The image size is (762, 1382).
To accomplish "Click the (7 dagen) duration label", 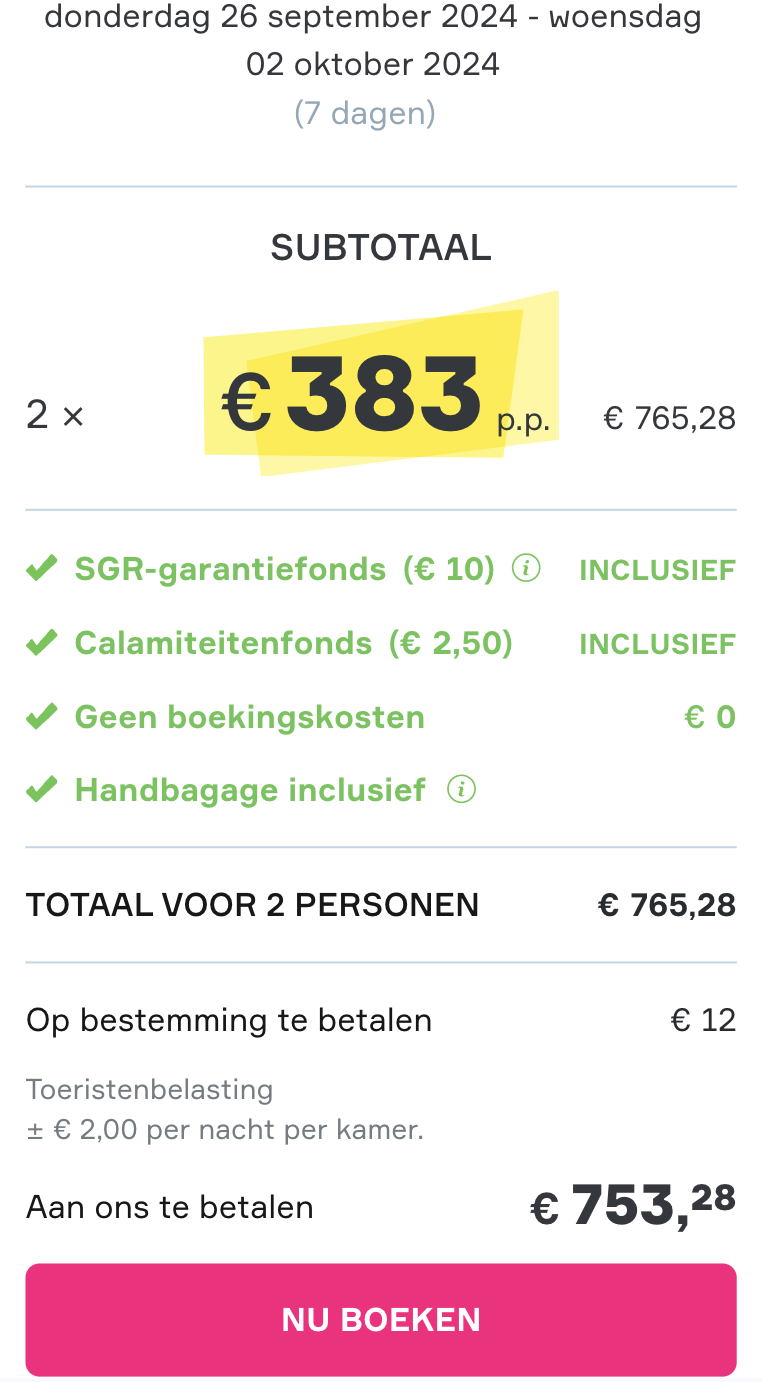I will pos(365,113).
